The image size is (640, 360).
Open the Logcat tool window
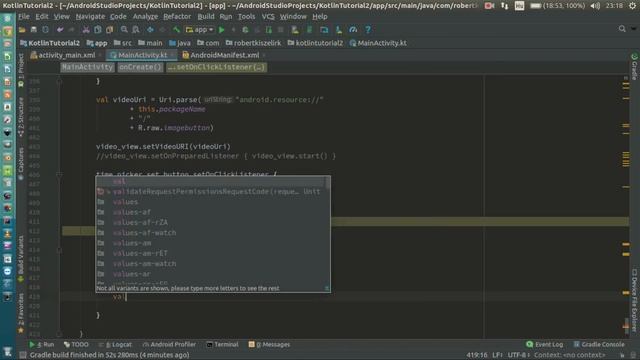[x=115, y=345]
